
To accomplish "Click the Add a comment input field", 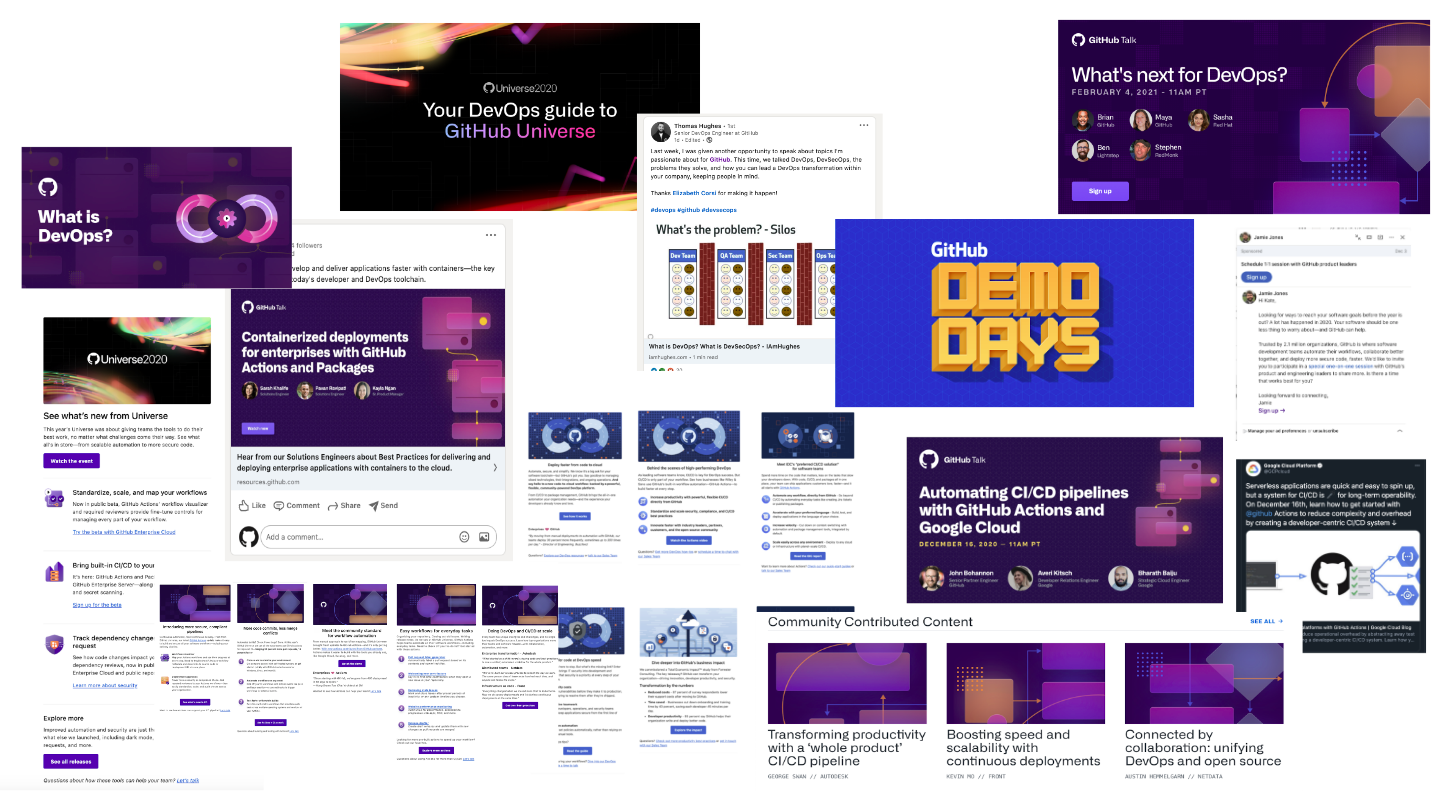I will (380, 537).
